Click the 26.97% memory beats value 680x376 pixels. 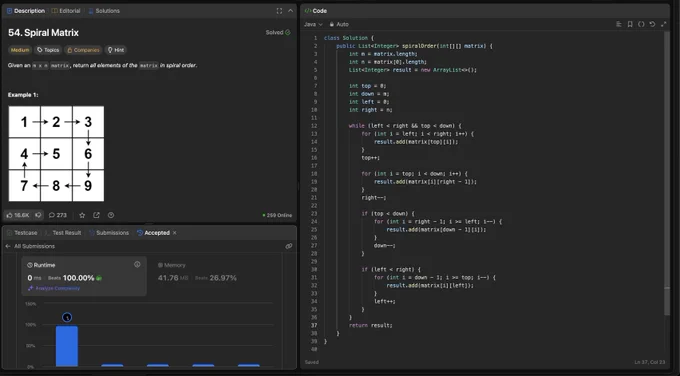pos(223,278)
